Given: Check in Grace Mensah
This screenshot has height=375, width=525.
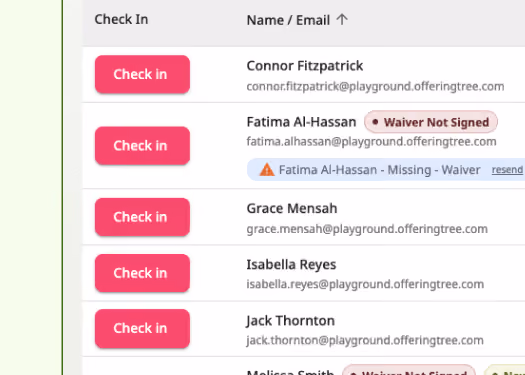Looking at the screenshot, I should click(142, 217).
